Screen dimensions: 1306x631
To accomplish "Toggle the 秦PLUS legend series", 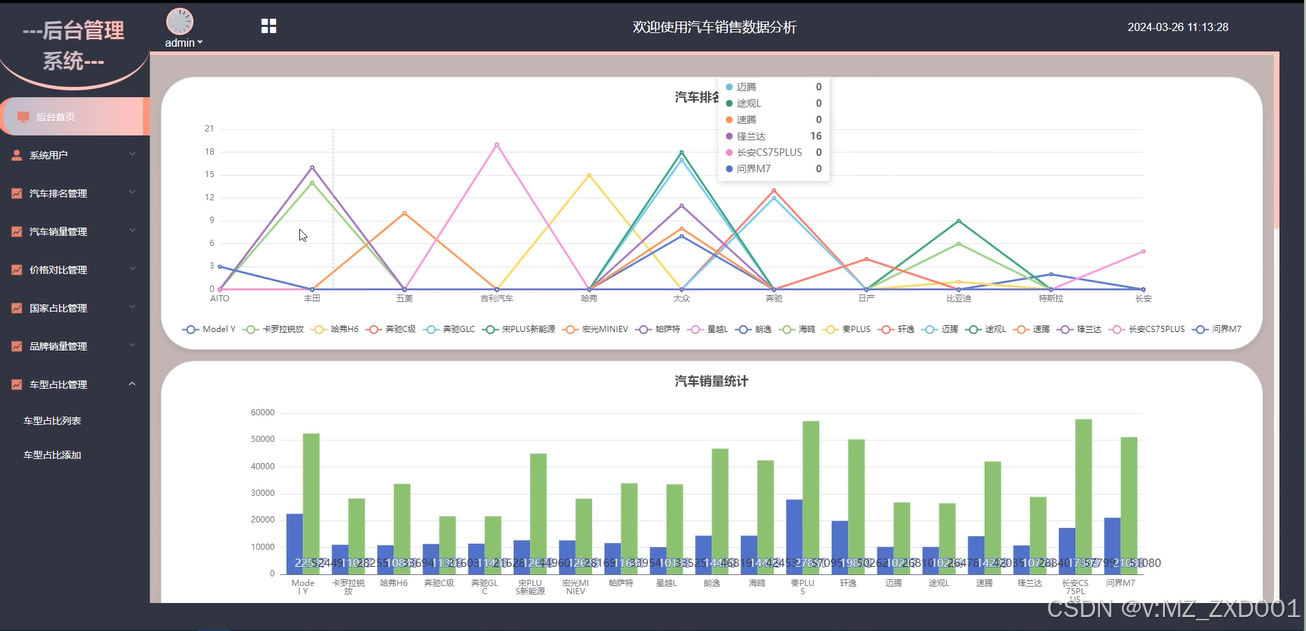I will 846,329.
